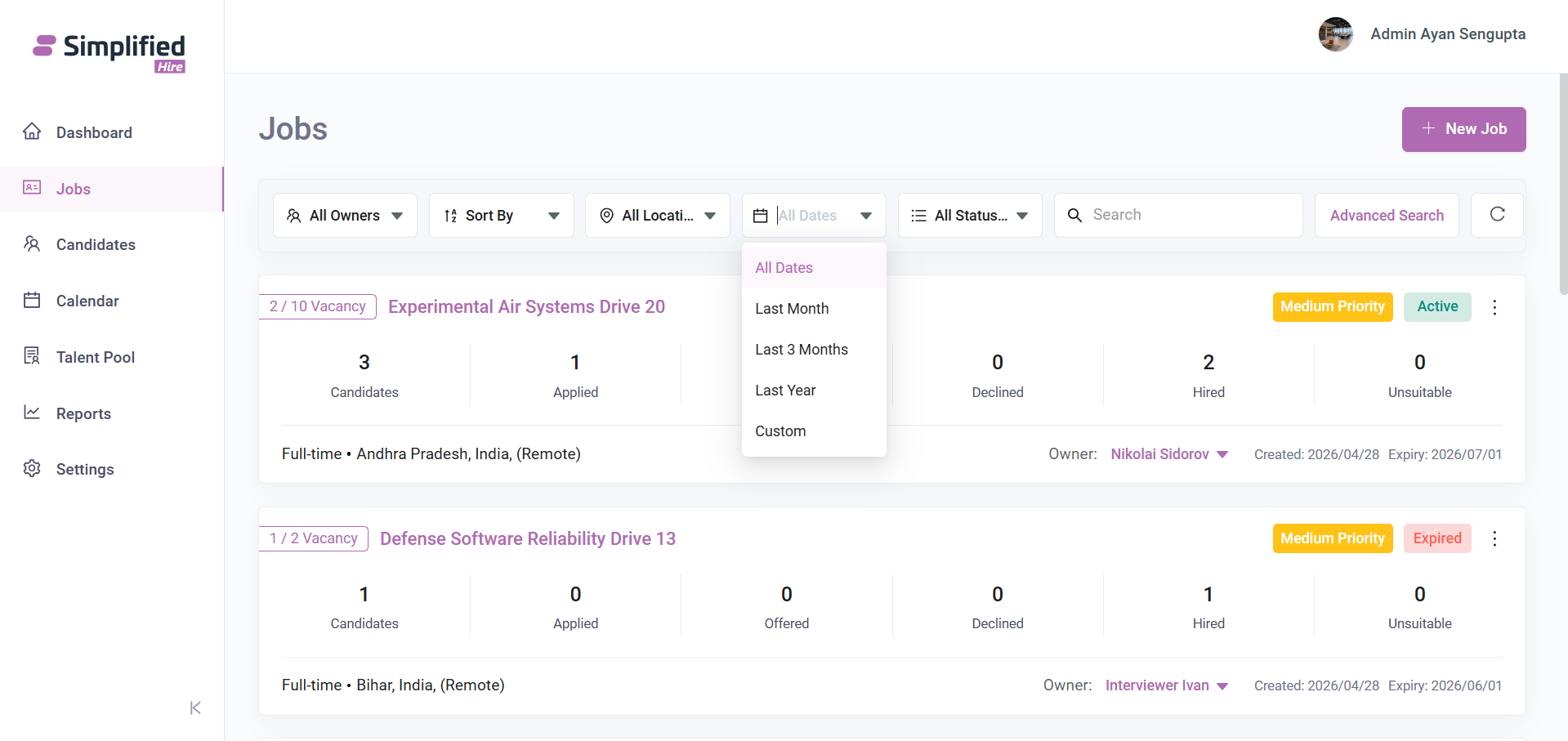Open the All Owners dropdown
The height and width of the screenshot is (741, 1568).
click(x=345, y=216)
